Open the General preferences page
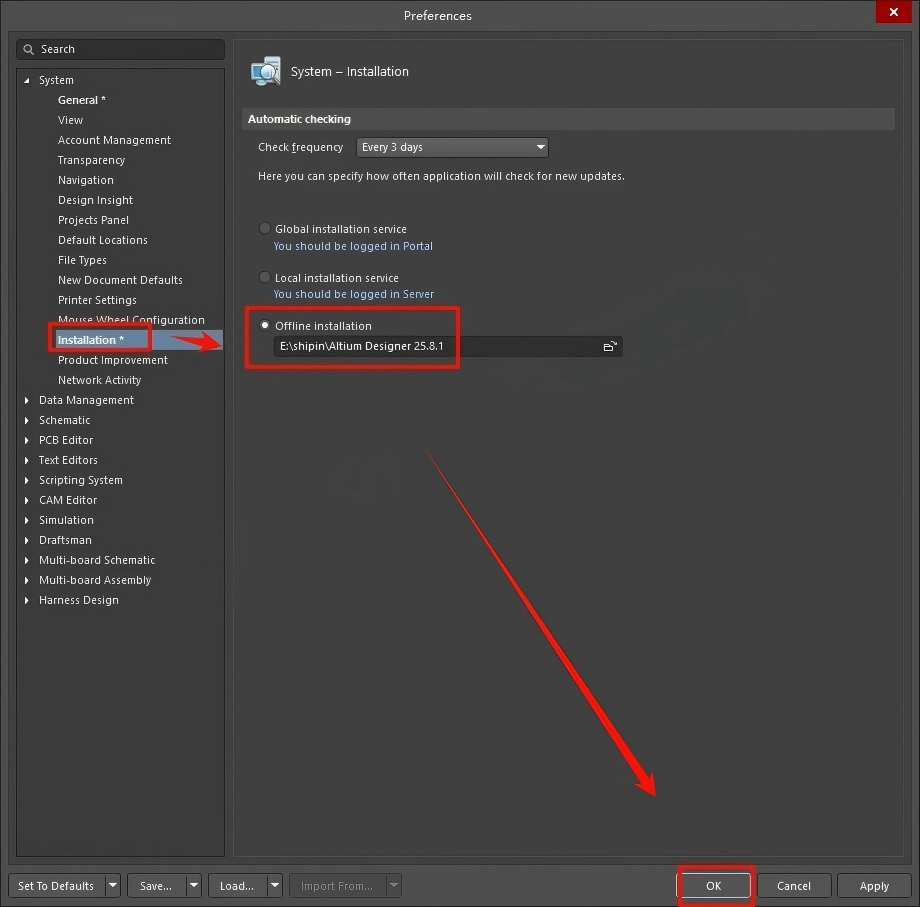 click(82, 100)
